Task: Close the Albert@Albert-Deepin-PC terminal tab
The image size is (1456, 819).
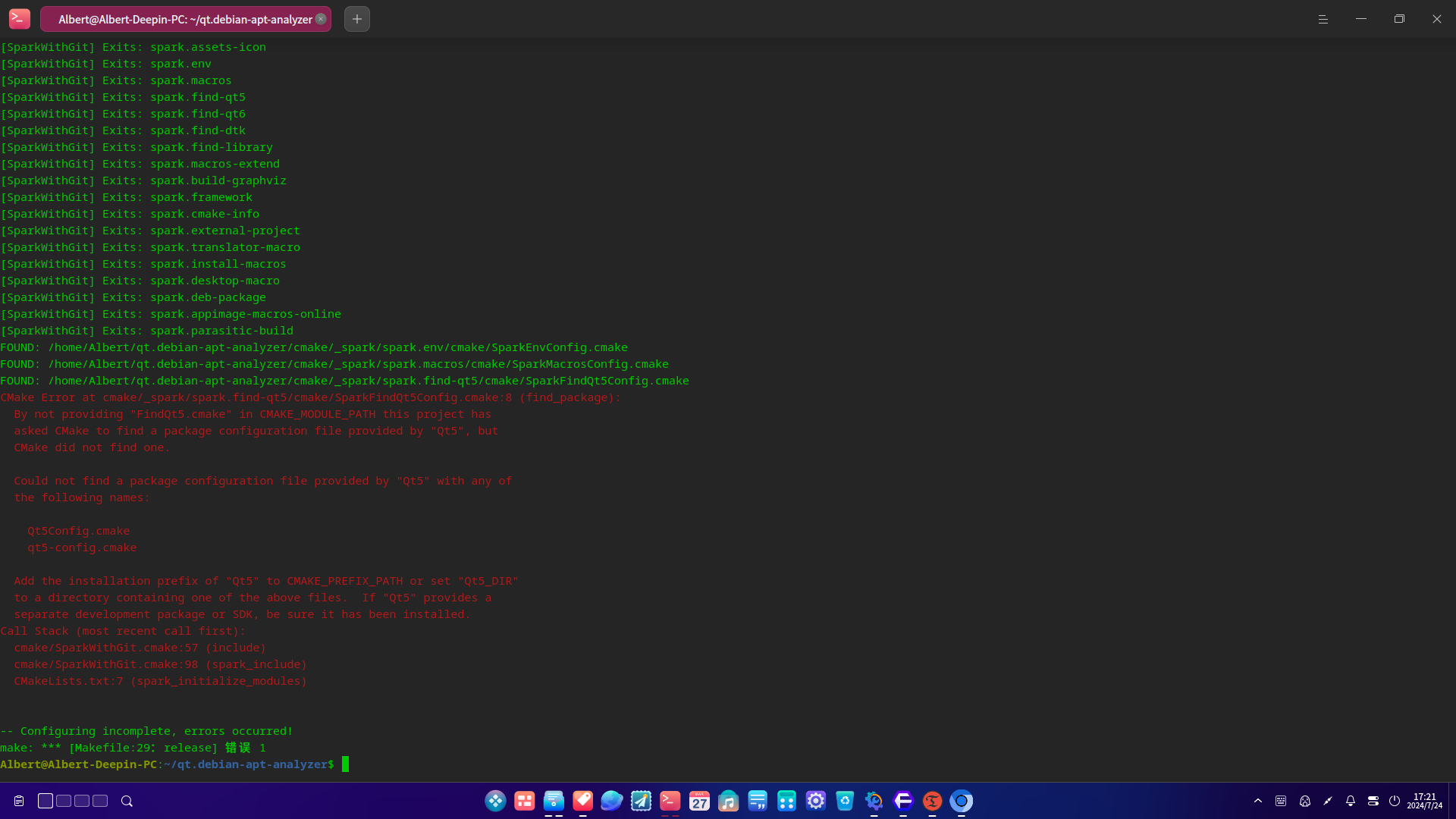Action: [x=321, y=19]
